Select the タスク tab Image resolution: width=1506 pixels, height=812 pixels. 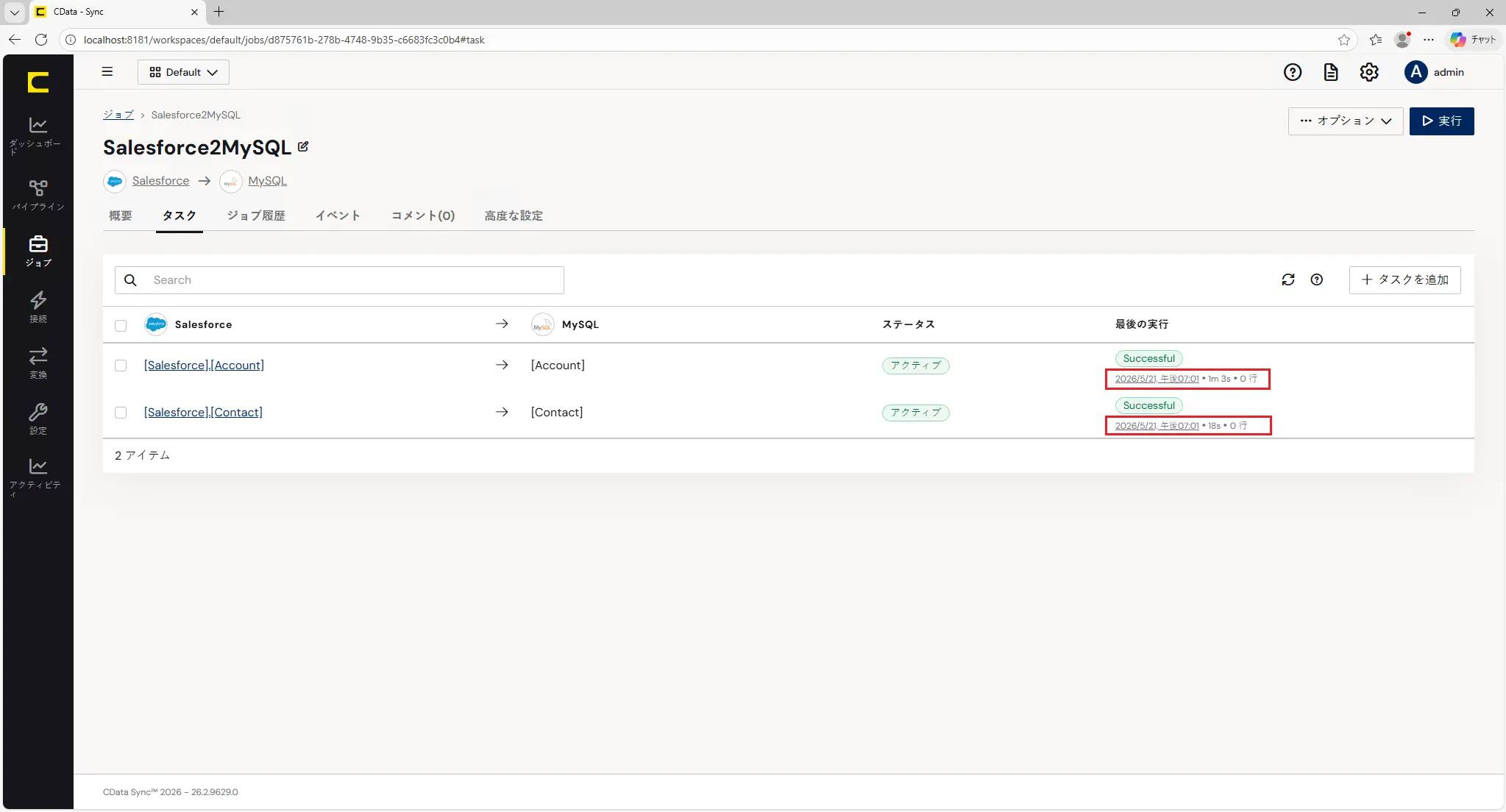click(x=180, y=216)
